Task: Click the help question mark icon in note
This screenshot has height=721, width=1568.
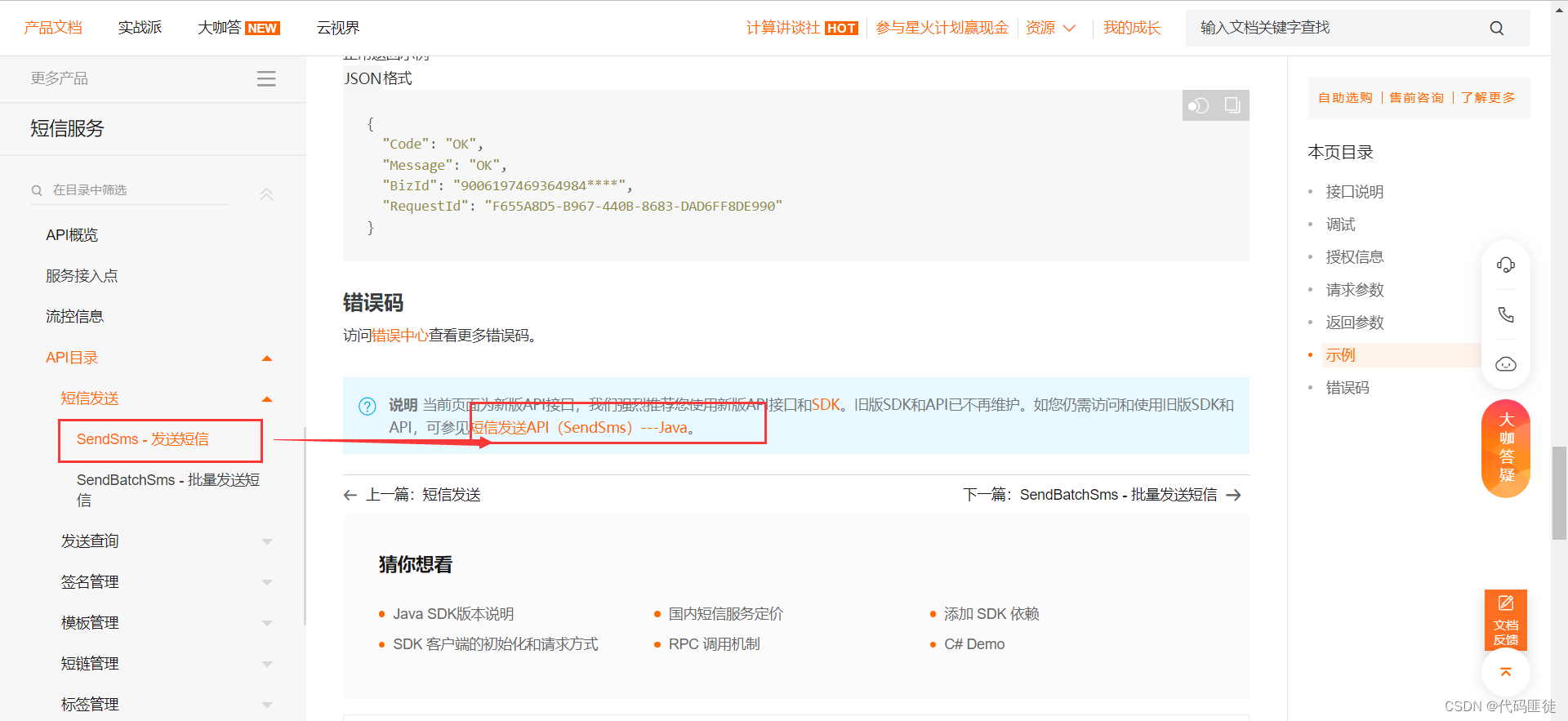Action: pyautogui.click(x=367, y=406)
